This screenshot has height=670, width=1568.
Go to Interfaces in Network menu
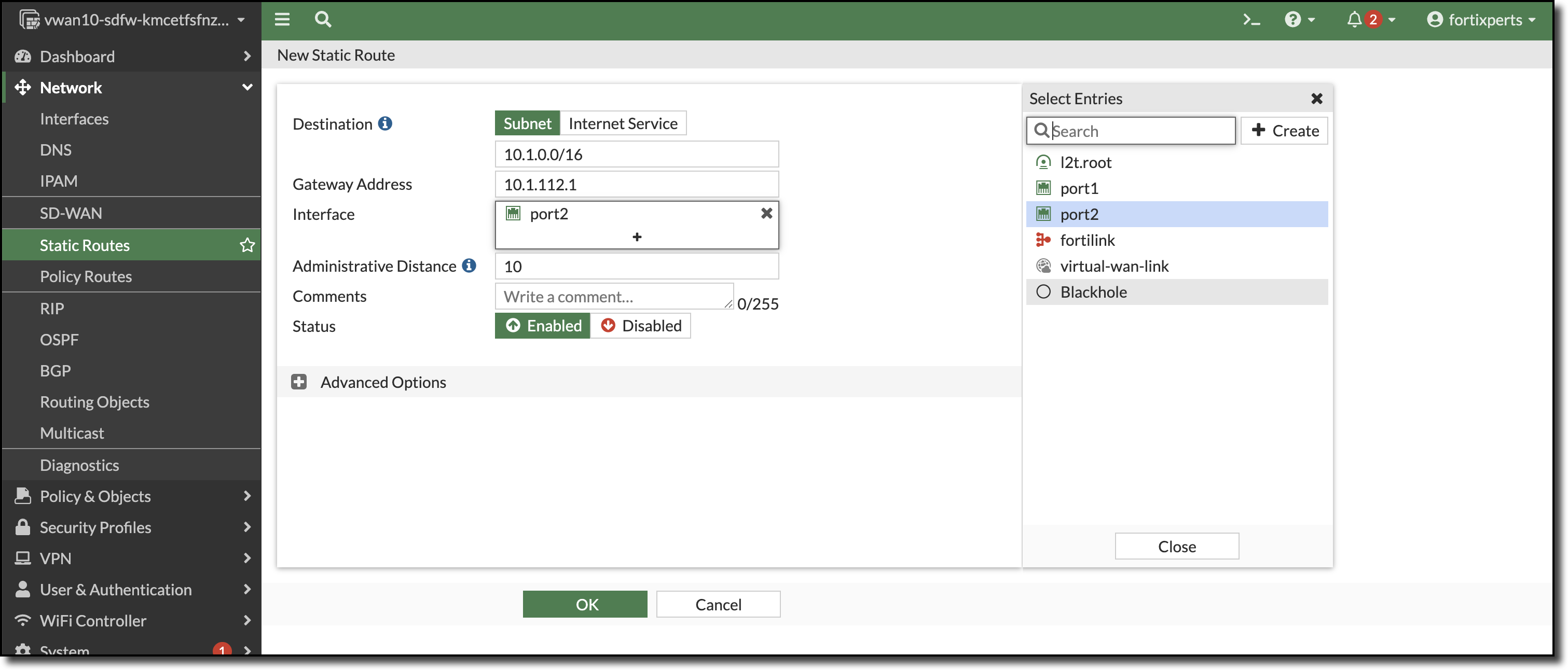(x=74, y=119)
